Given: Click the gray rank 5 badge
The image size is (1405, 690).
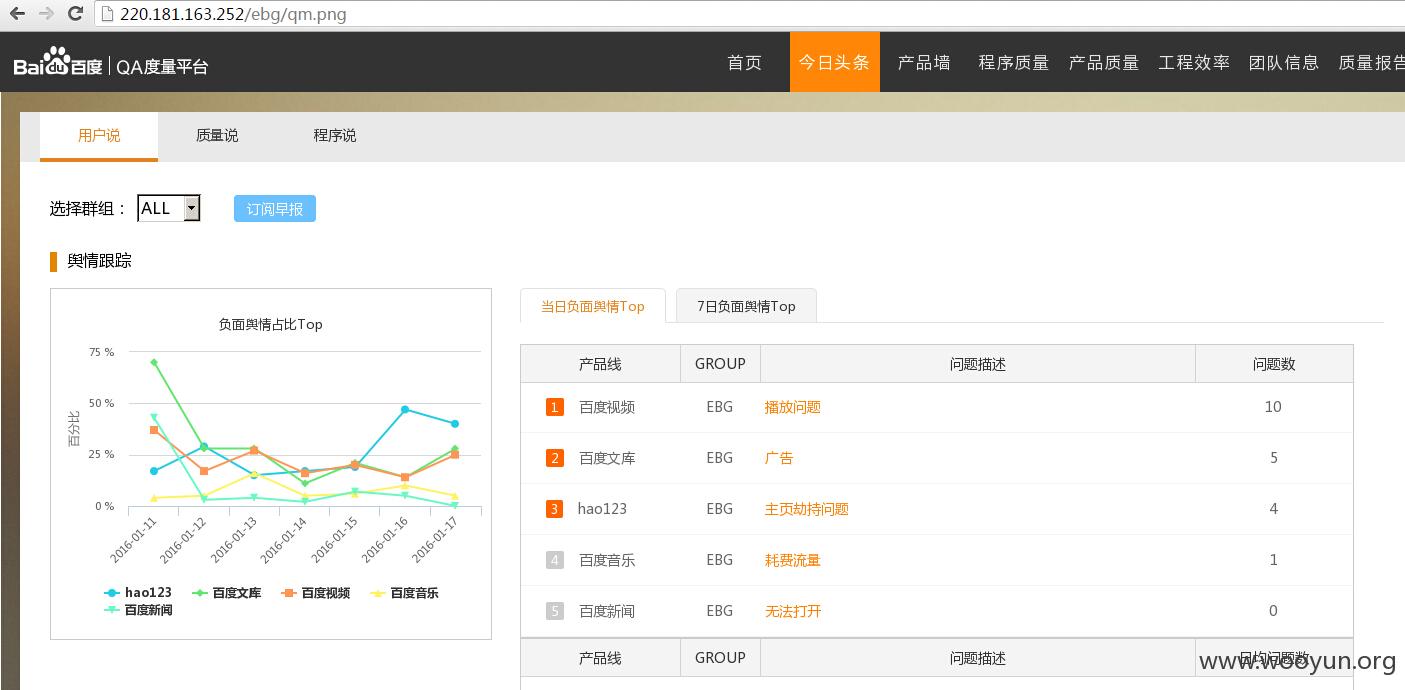Looking at the screenshot, I should tap(555, 611).
